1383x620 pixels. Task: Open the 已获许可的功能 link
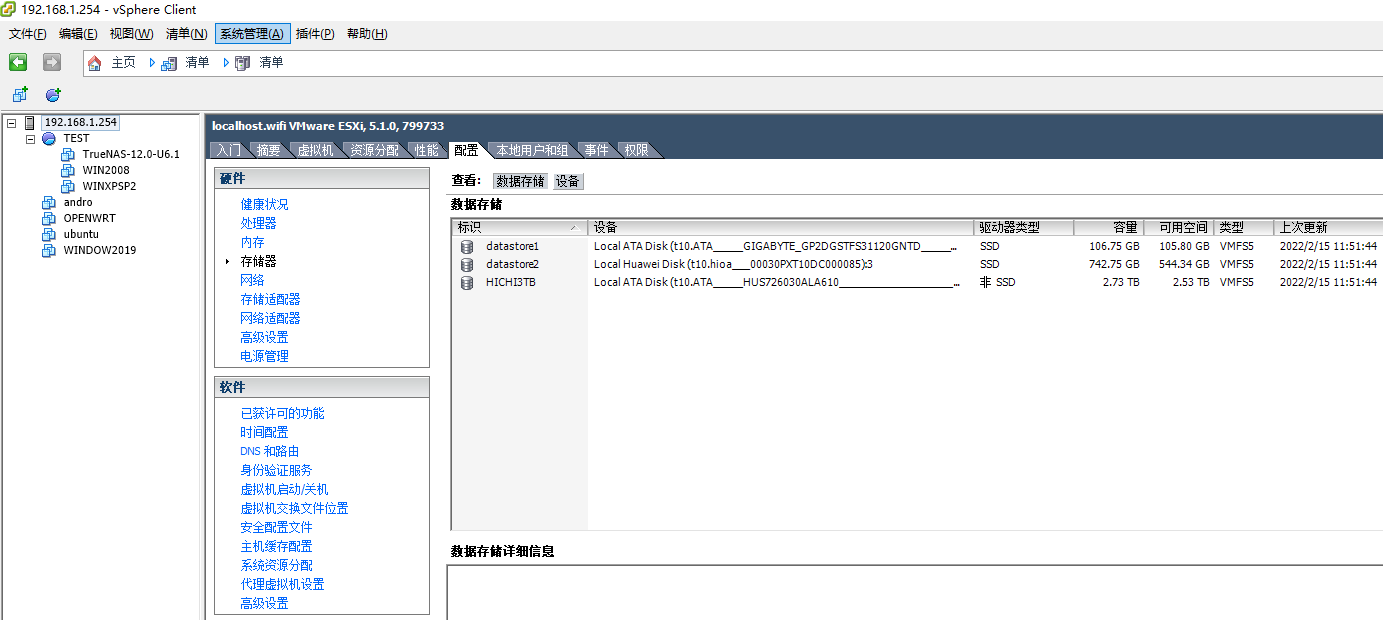[282, 413]
